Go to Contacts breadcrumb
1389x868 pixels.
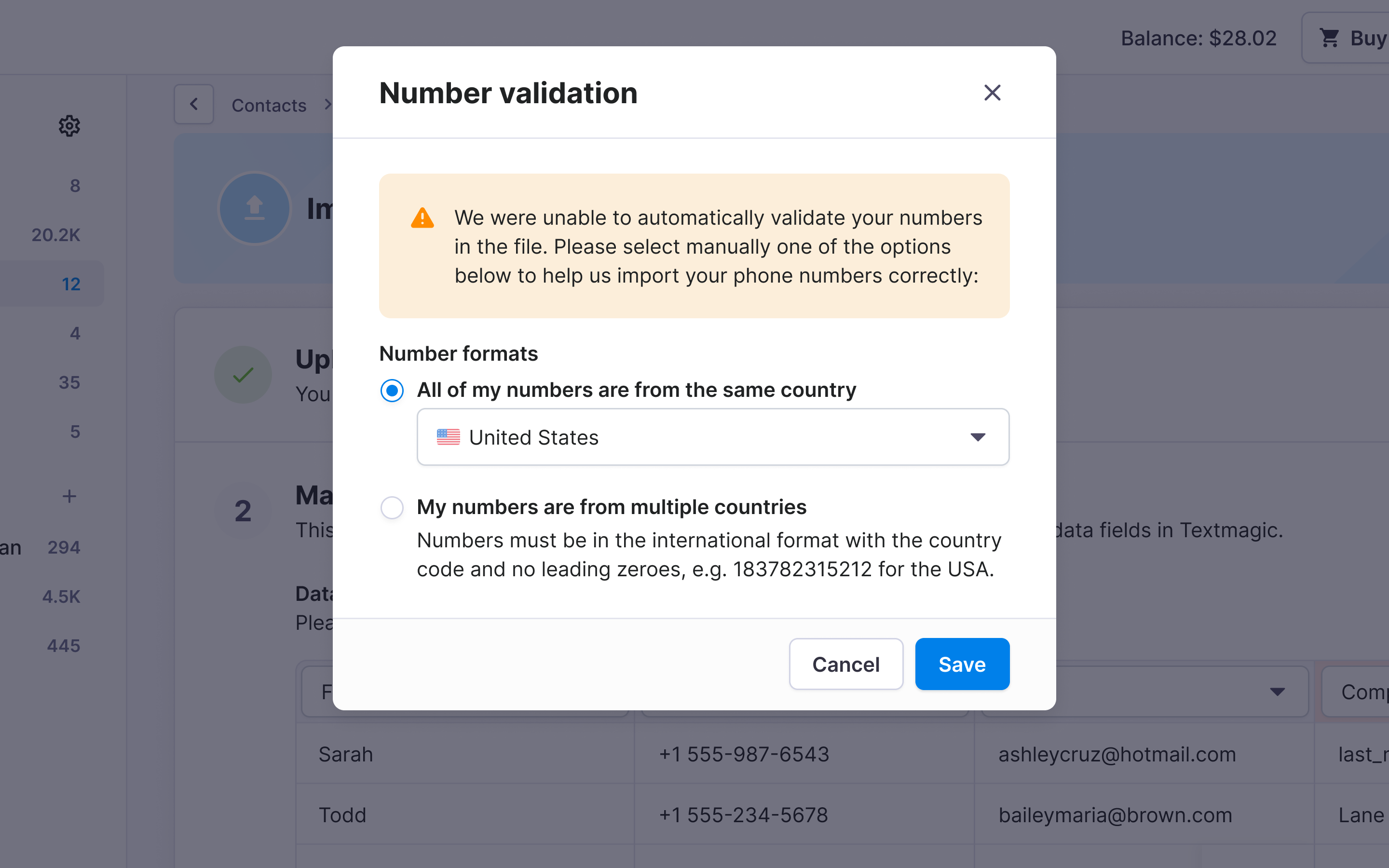(269, 105)
